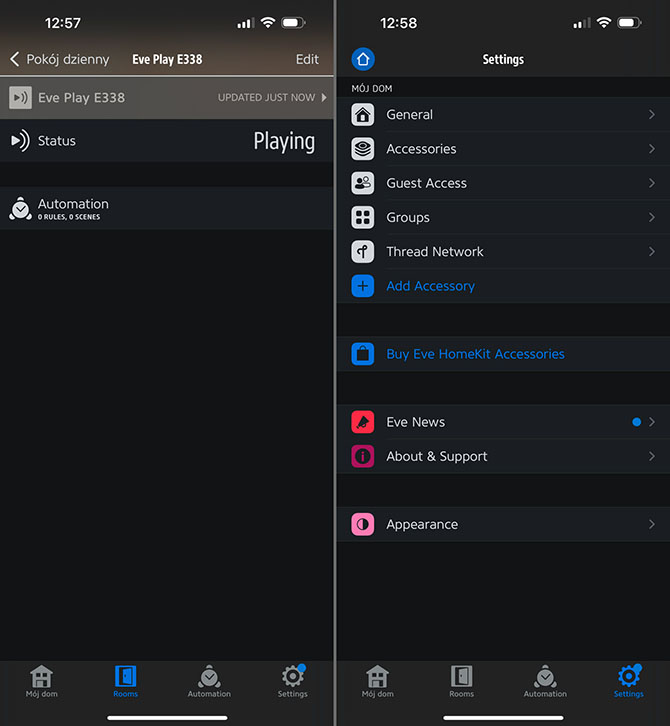Tap the Automation alarm-clock icon in list
The image size is (670, 726).
pos(20,208)
